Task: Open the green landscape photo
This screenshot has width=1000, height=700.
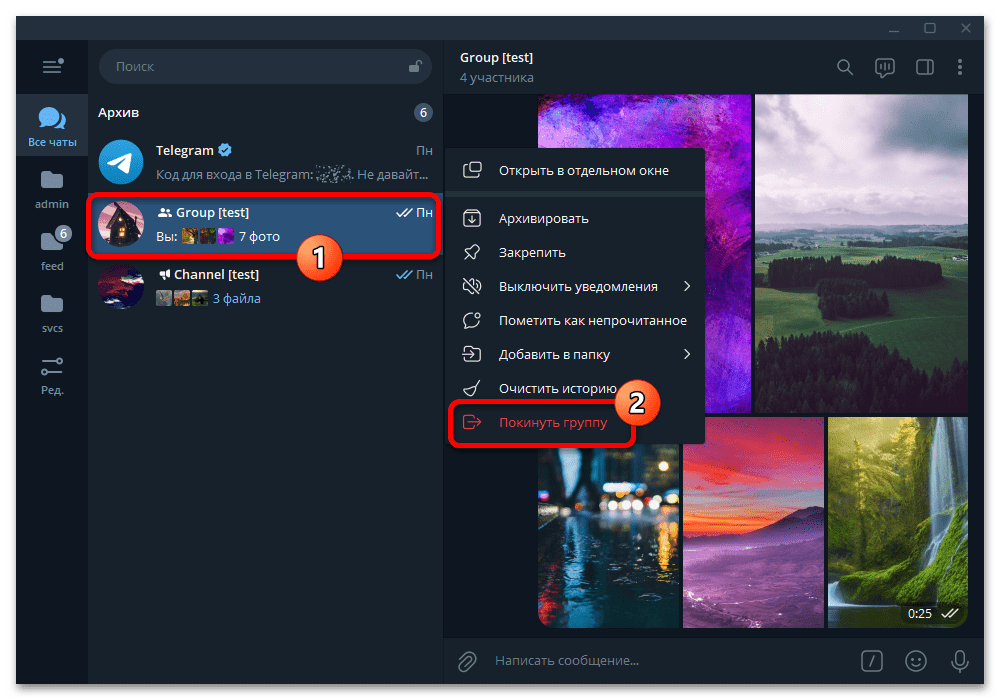Action: point(861,253)
